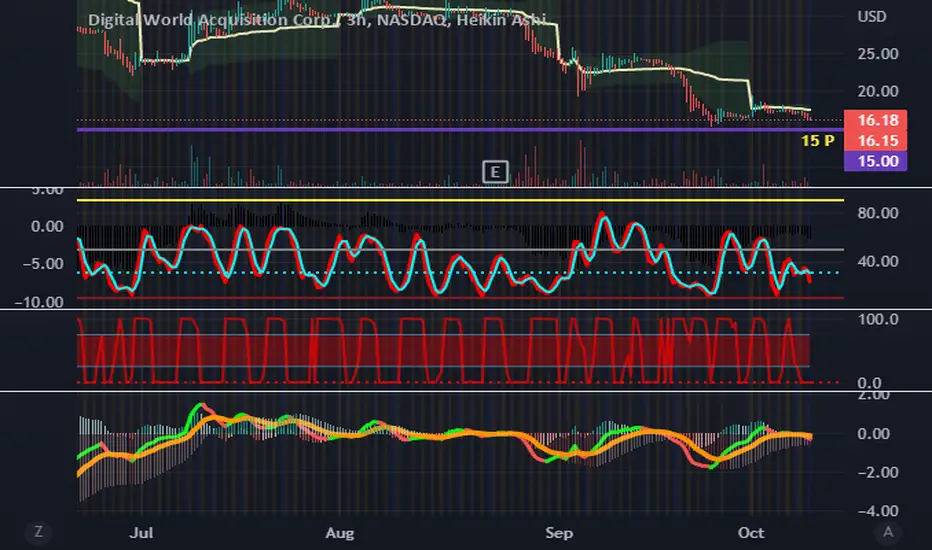932x550 pixels.
Task: Select the red 16.15 price label
Action: coord(876,140)
